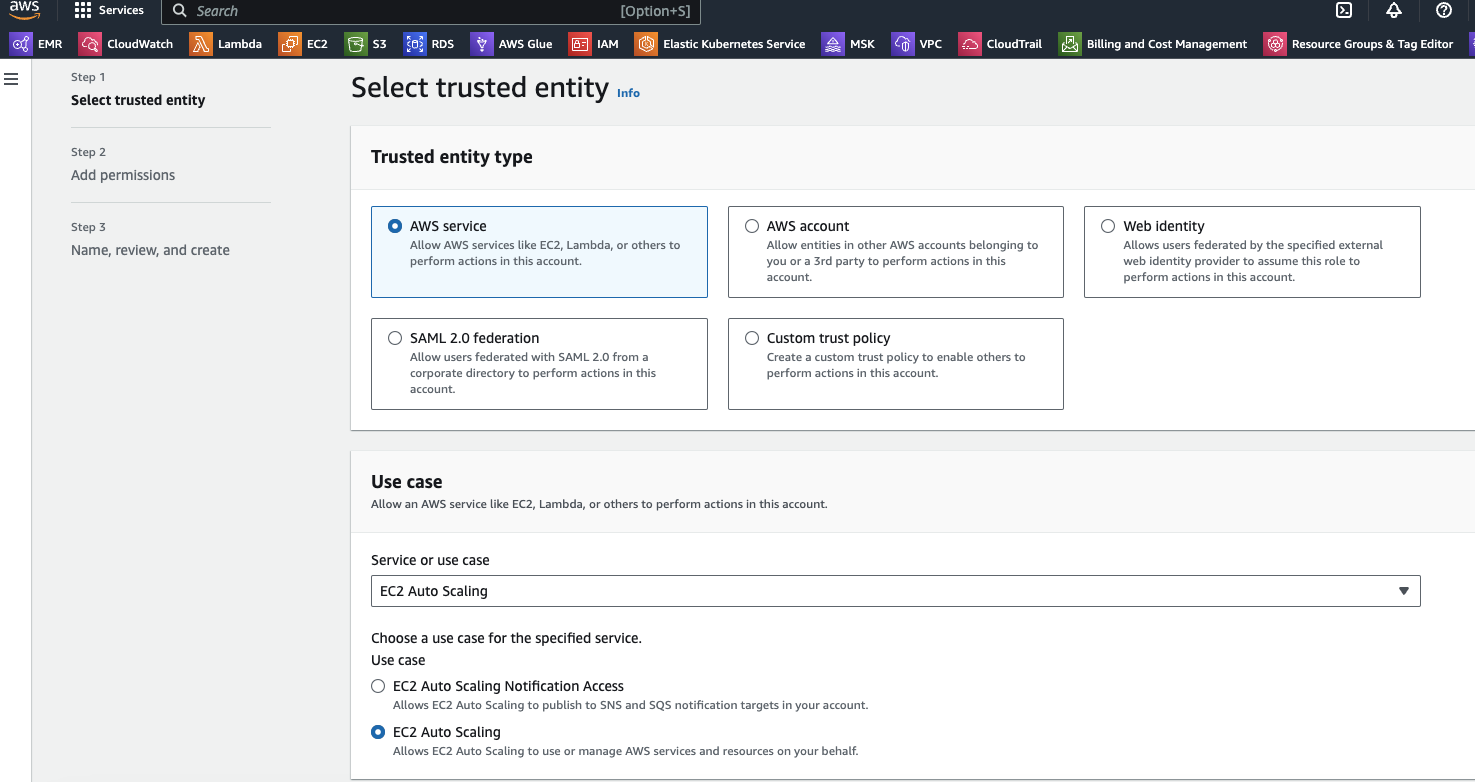Select the AWS account radio button

pyautogui.click(x=751, y=226)
